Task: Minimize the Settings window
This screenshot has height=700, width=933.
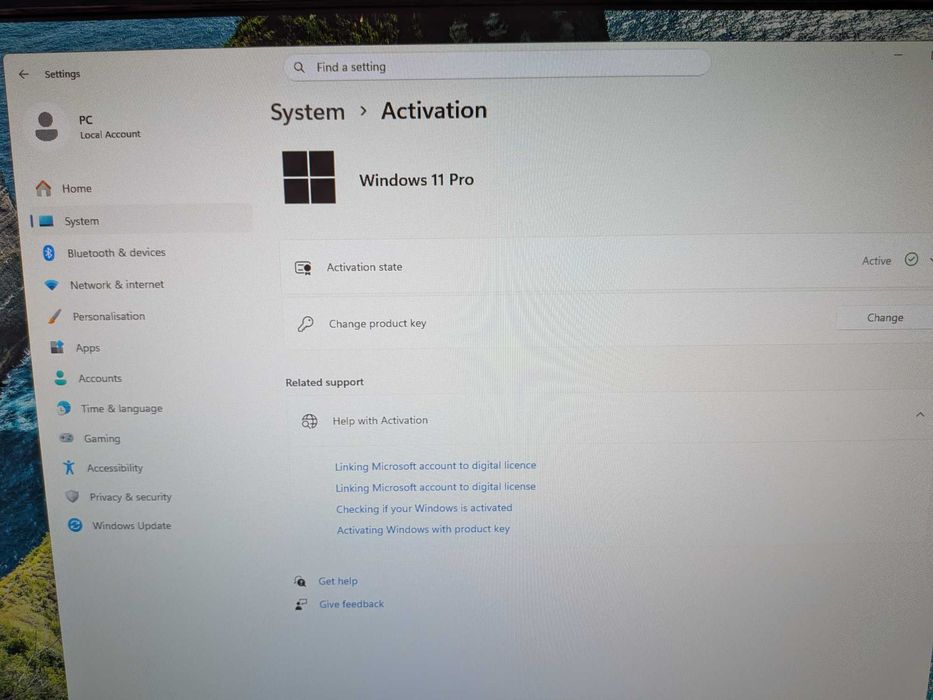Action: (x=898, y=54)
